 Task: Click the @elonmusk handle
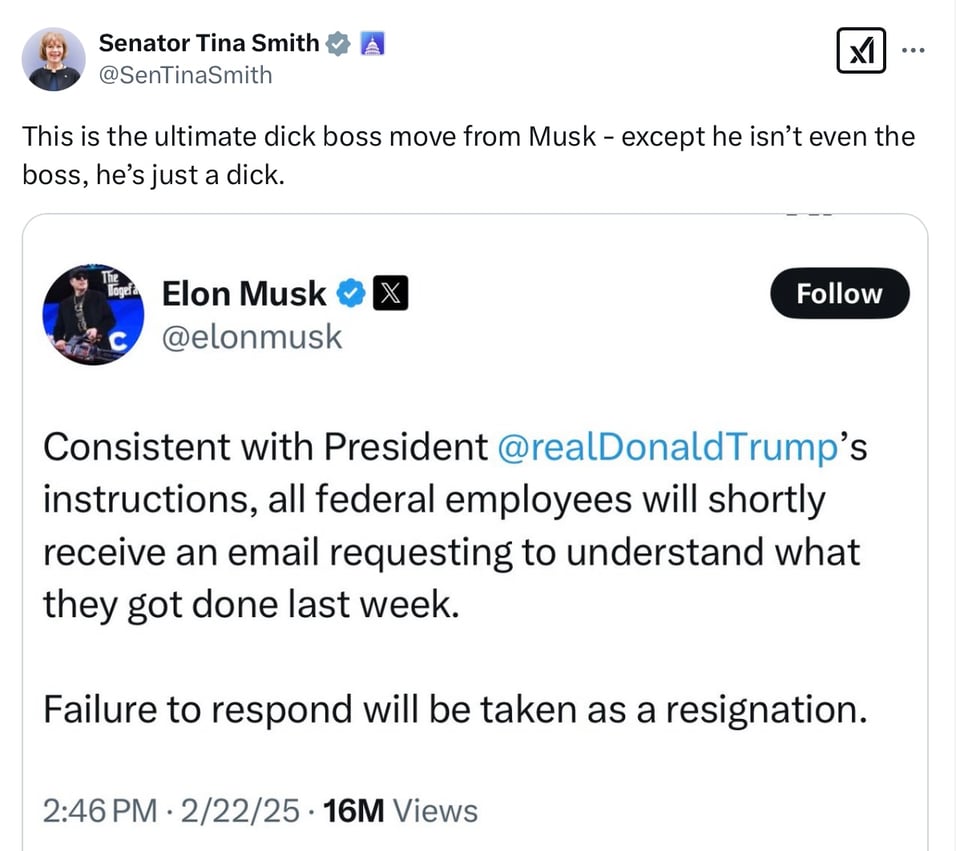252,337
